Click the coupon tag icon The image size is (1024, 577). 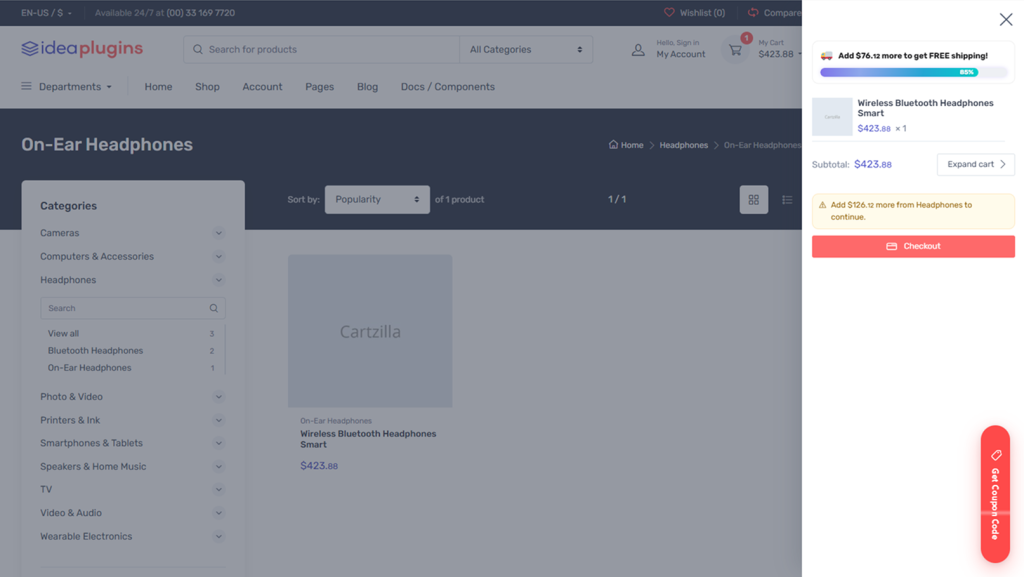(996, 455)
